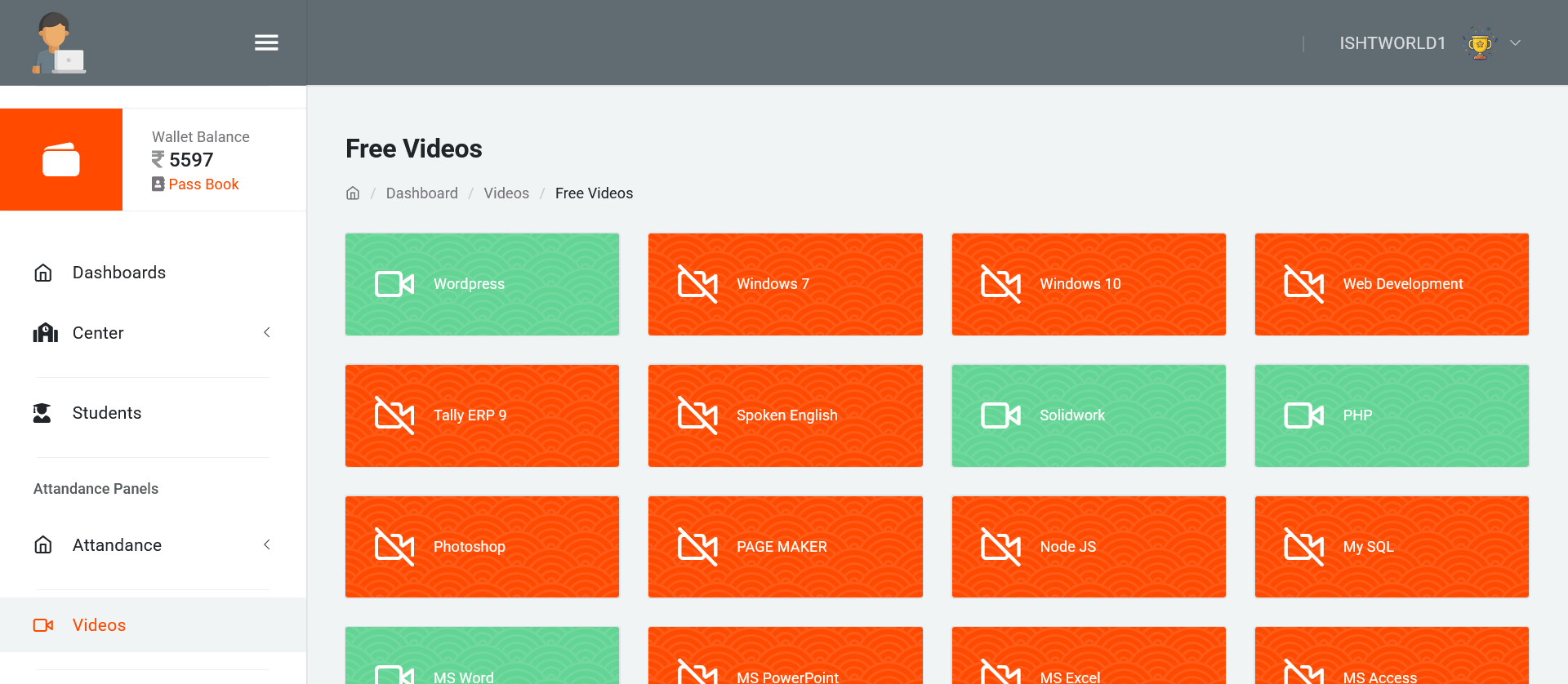Click the Free Videos breadcrumb text
Image resolution: width=1568 pixels, height=684 pixels.
click(x=594, y=193)
